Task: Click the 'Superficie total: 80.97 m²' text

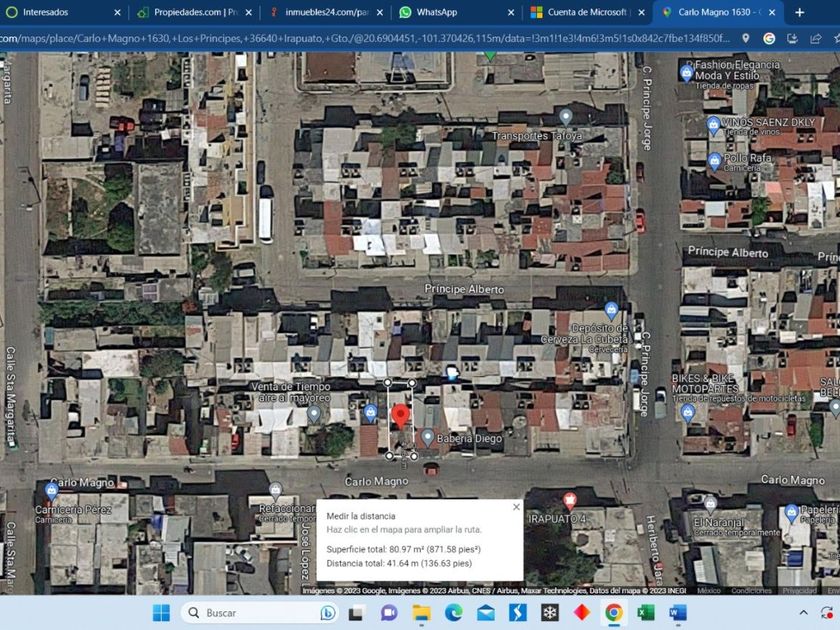Action: click(x=403, y=549)
